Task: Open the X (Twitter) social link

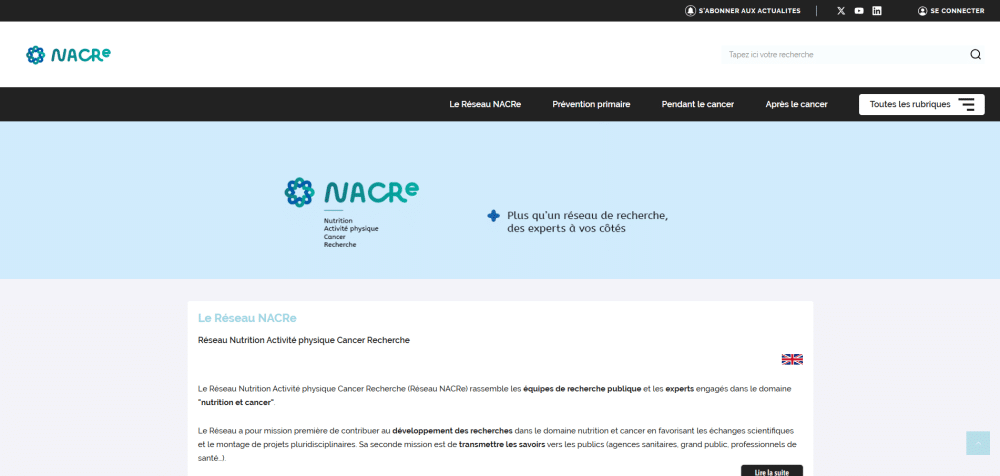Action: click(x=841, y=11)
